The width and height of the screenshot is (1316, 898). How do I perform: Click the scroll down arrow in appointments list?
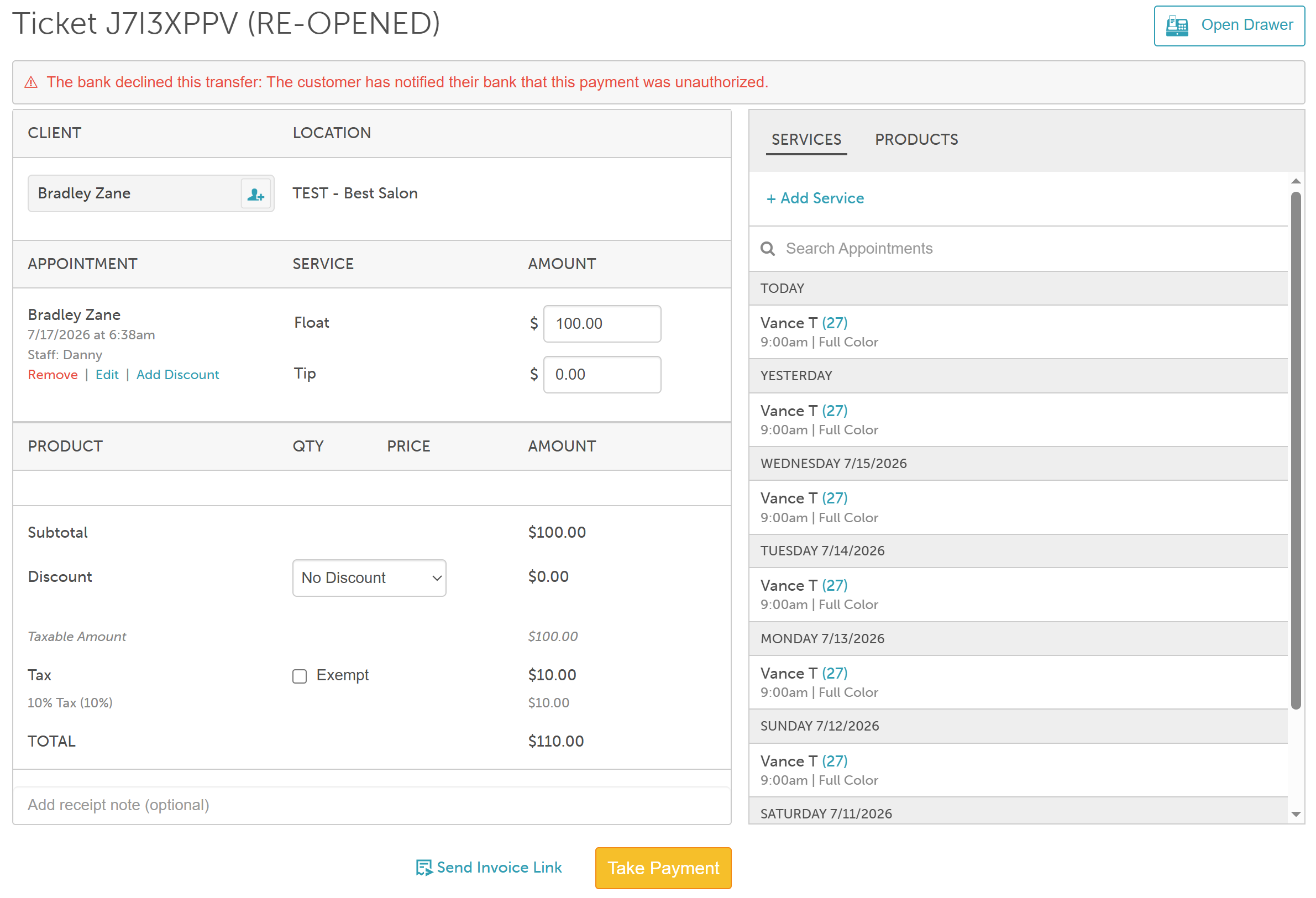pos(1296,814)
